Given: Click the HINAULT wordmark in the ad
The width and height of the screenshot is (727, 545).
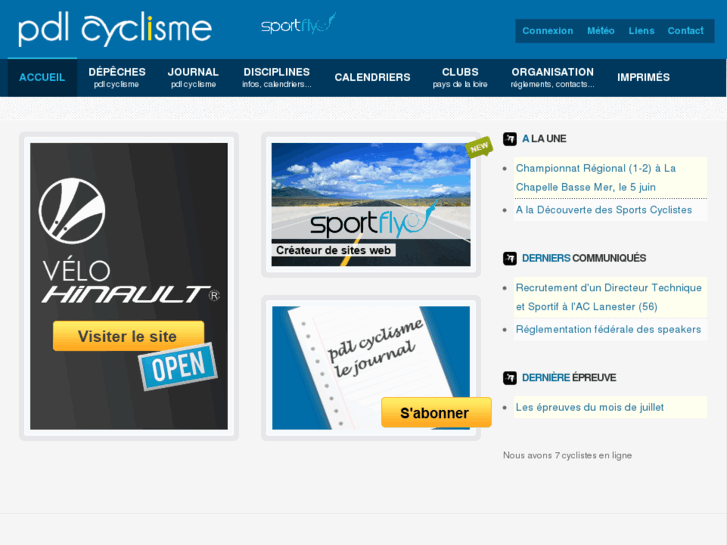Looking at the screenshot, I should click(x=130, y=295).
